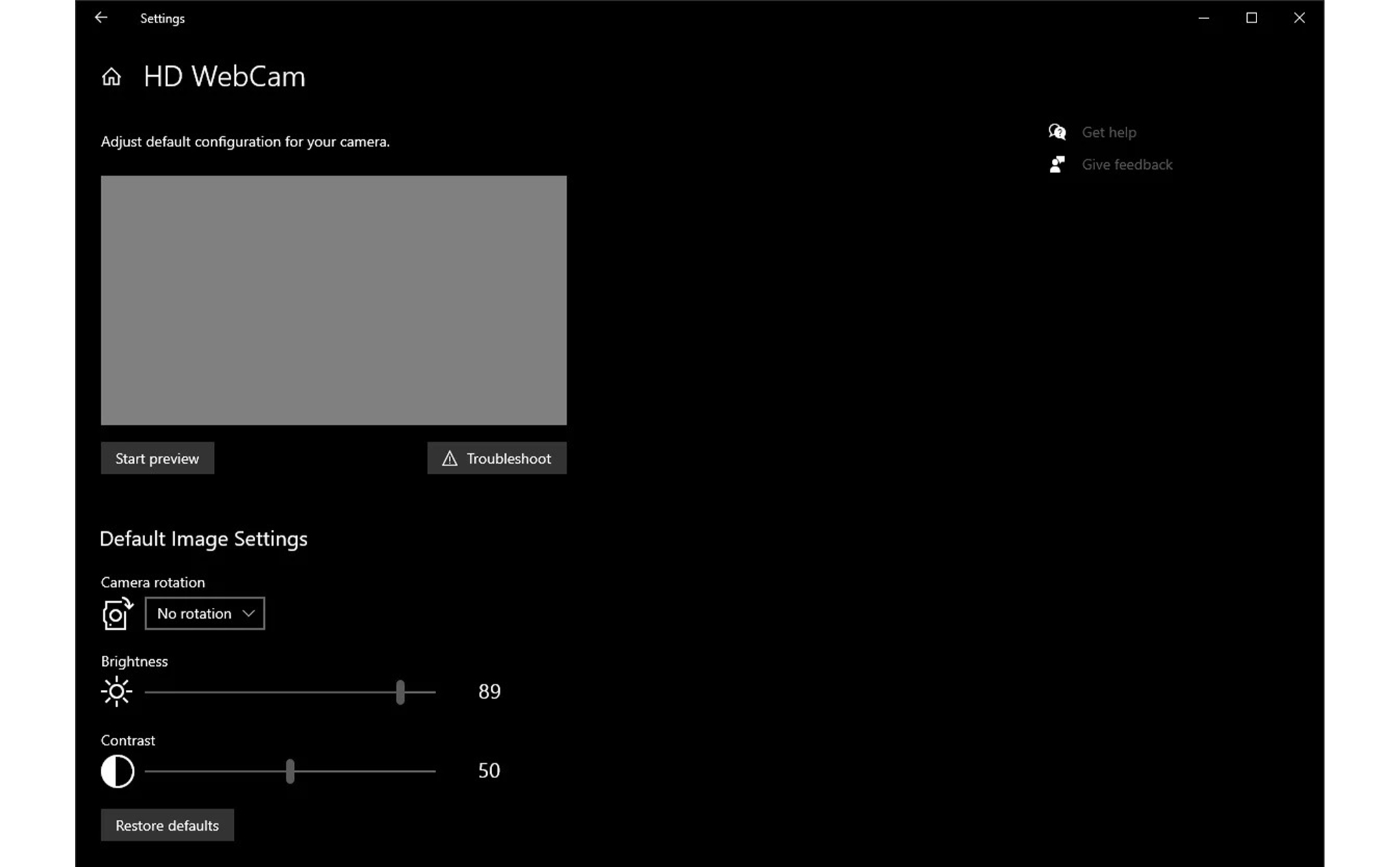The image size is (1400, 867).
Task: Open Settings home via house icon
Action: coord(111,77)
